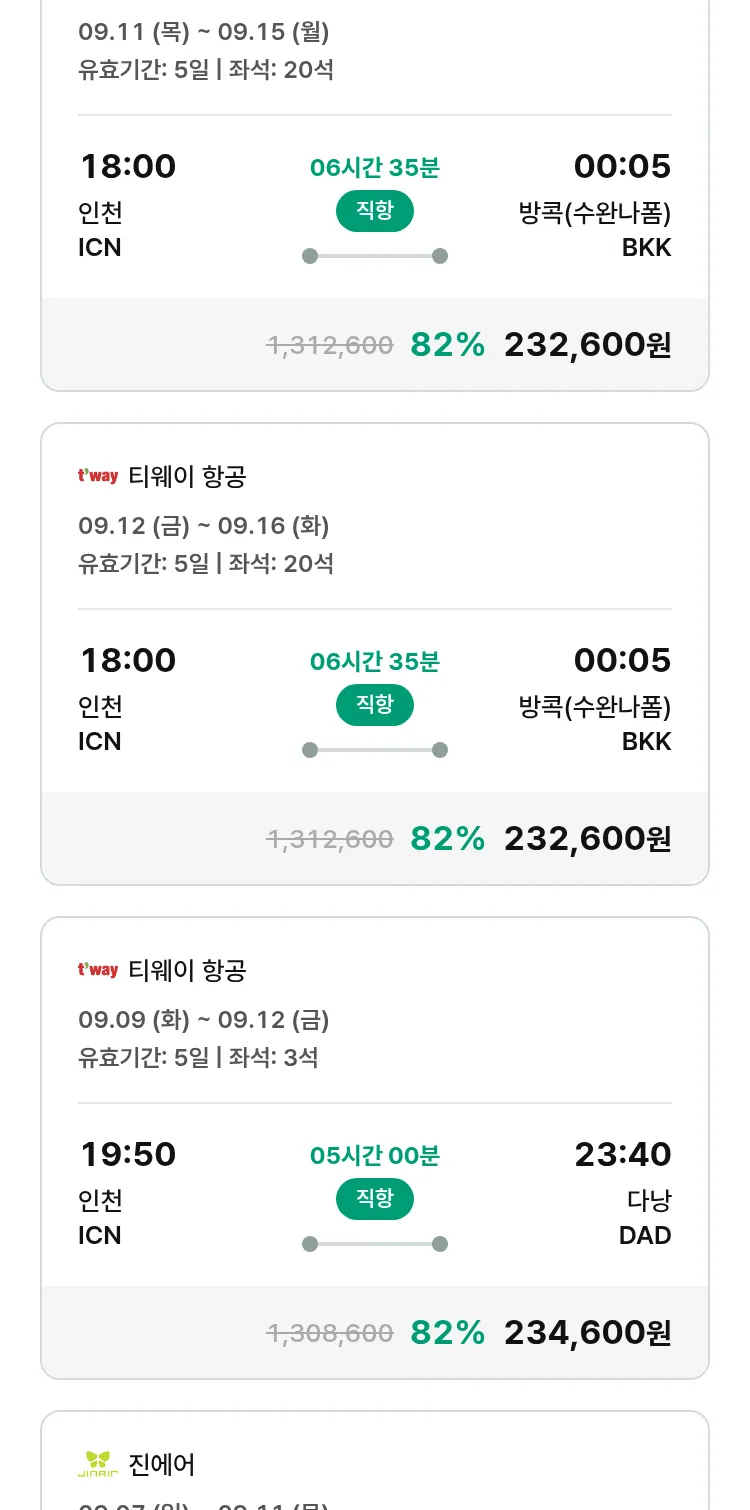Tap the 직항 badge on the Da Nang flight

point(375,1199)
